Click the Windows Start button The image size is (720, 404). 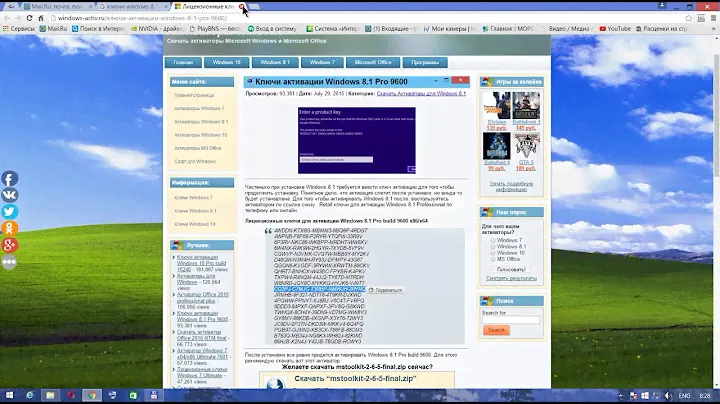[11, 395]
